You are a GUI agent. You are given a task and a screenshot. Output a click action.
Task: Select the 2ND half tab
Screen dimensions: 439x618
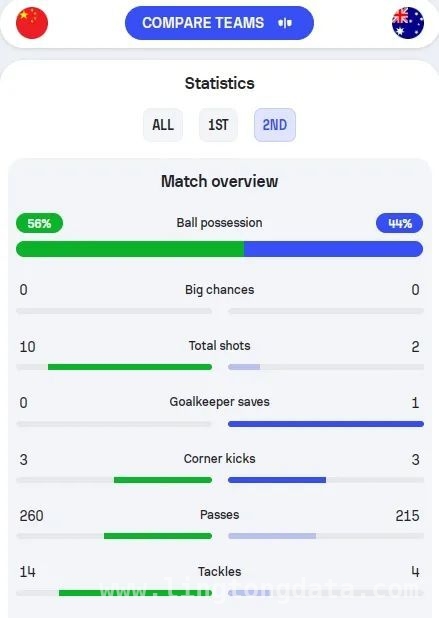pyautogui.click(x=275, y=125)
